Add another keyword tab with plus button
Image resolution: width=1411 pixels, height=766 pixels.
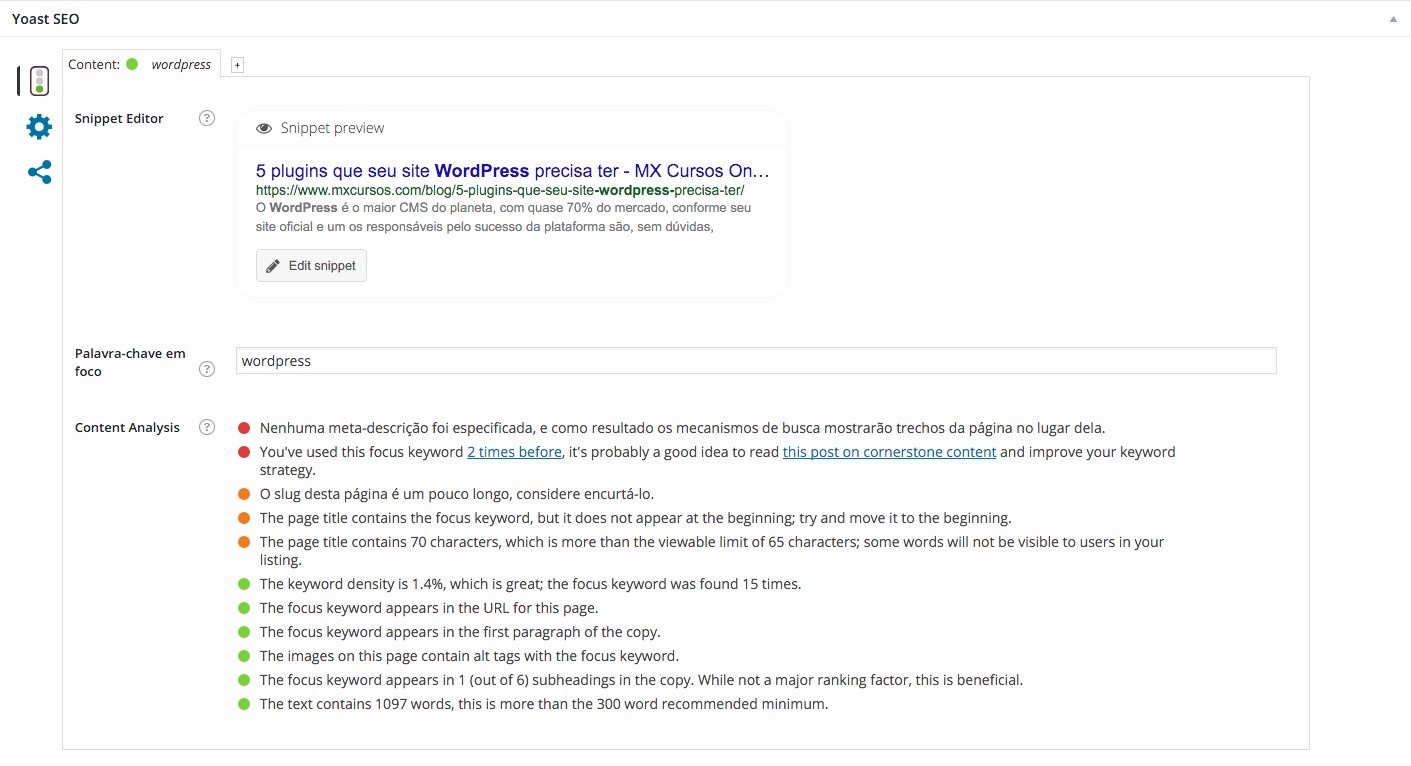237,65
